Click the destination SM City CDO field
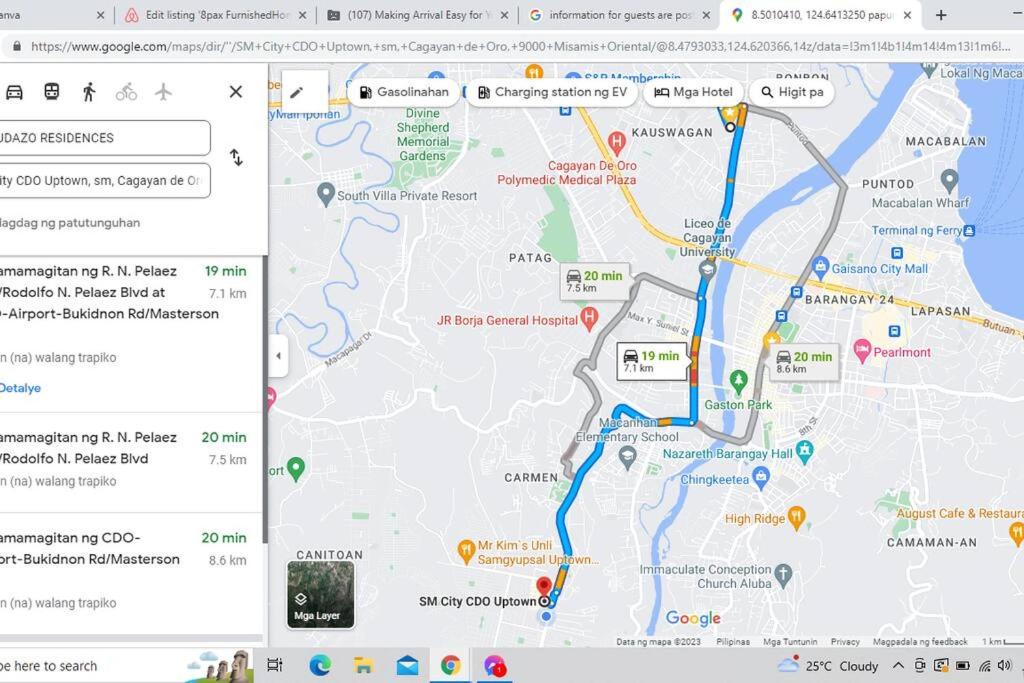 pos(104,180)
